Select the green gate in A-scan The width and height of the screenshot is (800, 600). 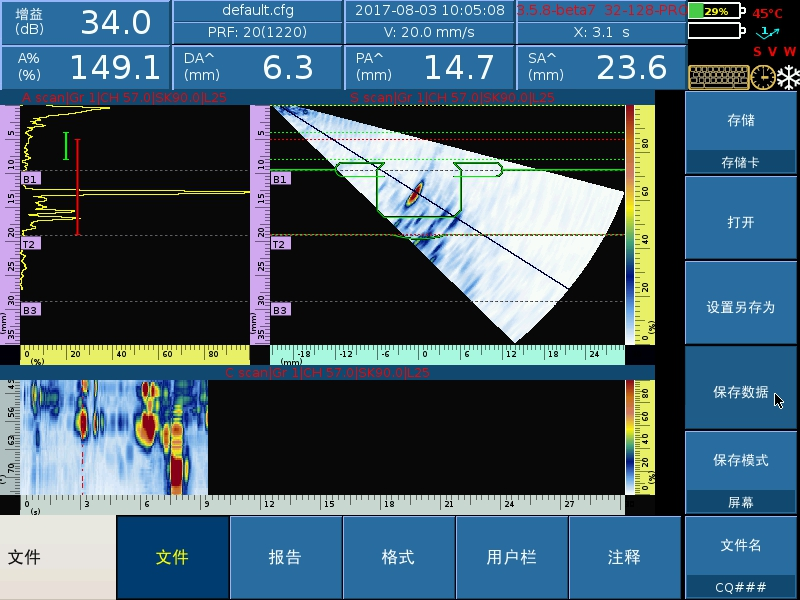click(x=66, y=146)
